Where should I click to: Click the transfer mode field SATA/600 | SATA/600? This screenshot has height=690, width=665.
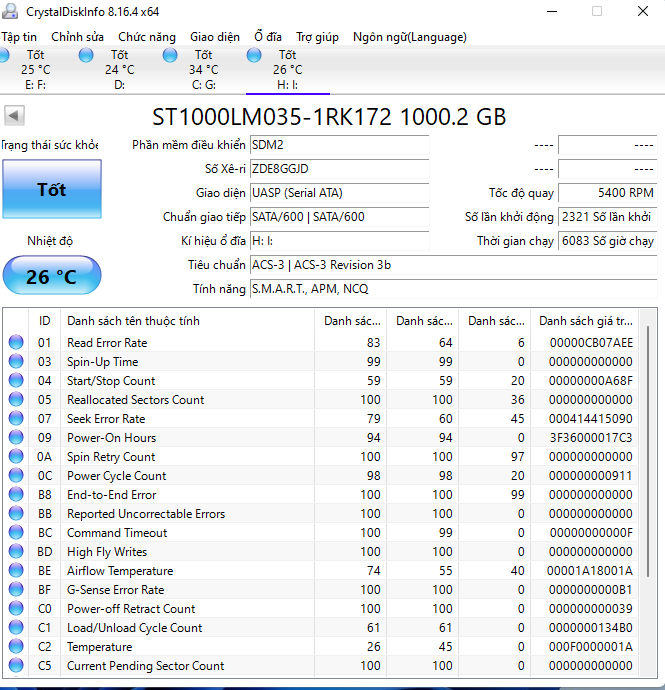tap(339, 217)
